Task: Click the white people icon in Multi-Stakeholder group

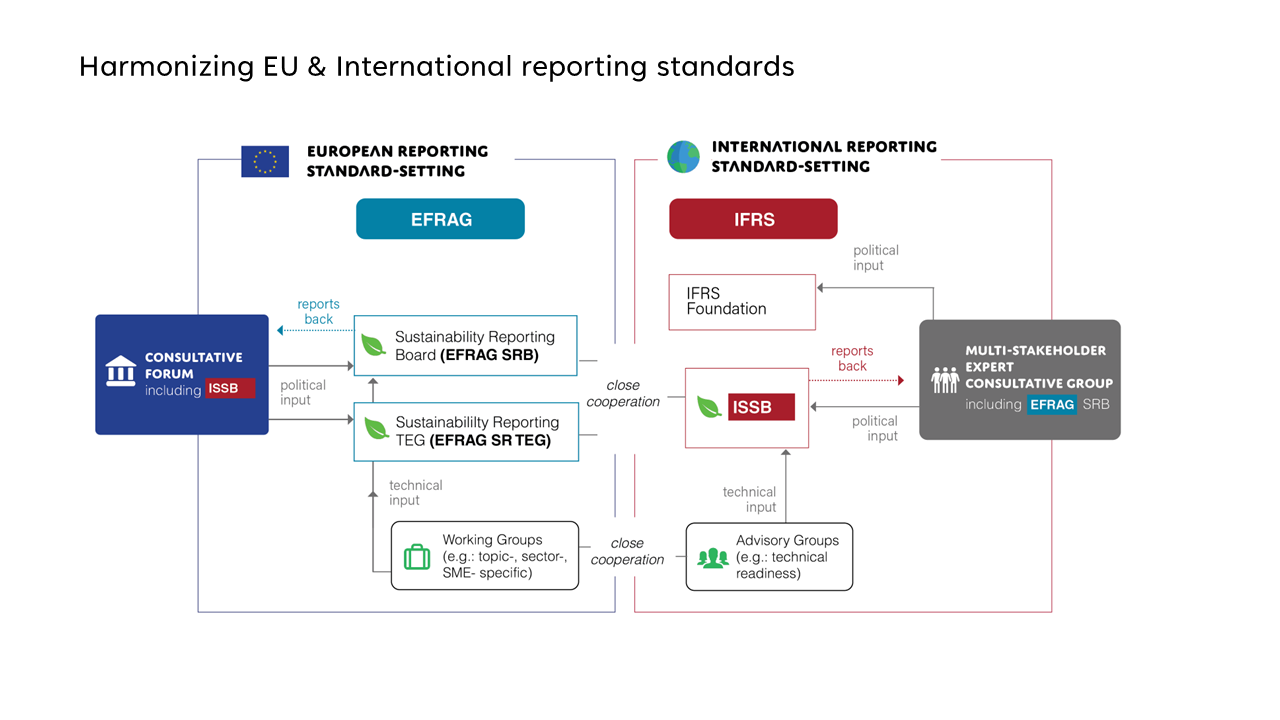Action: 944,379
